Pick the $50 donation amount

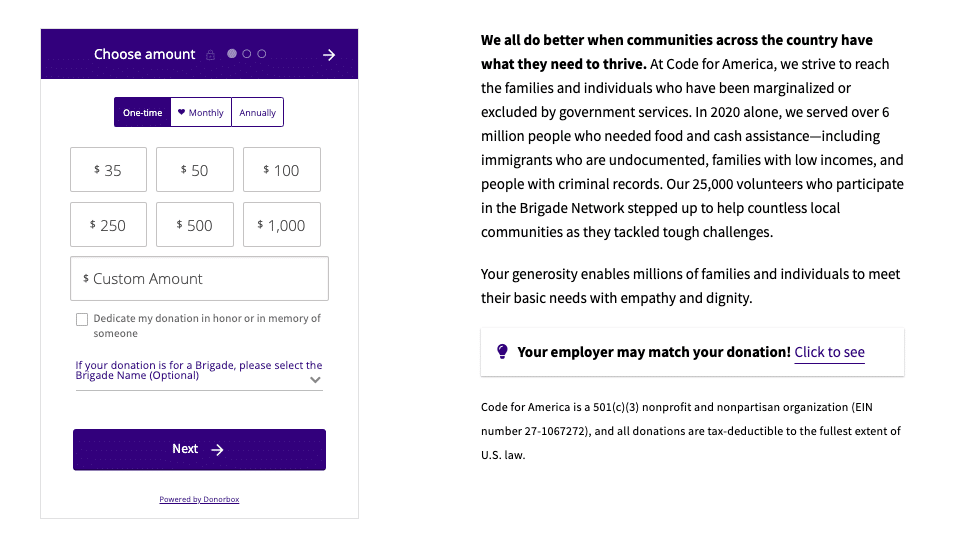pos(195,170)
